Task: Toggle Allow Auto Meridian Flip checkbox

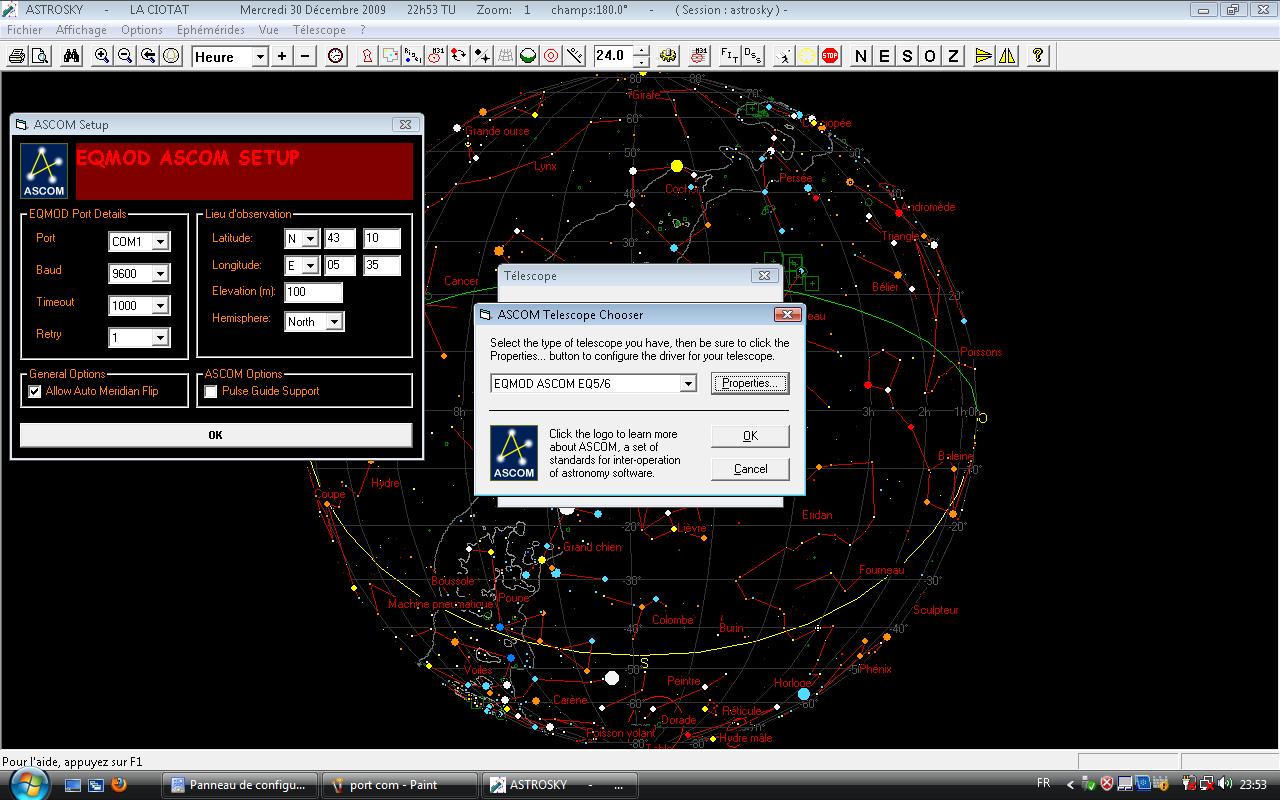Action: 35,392
